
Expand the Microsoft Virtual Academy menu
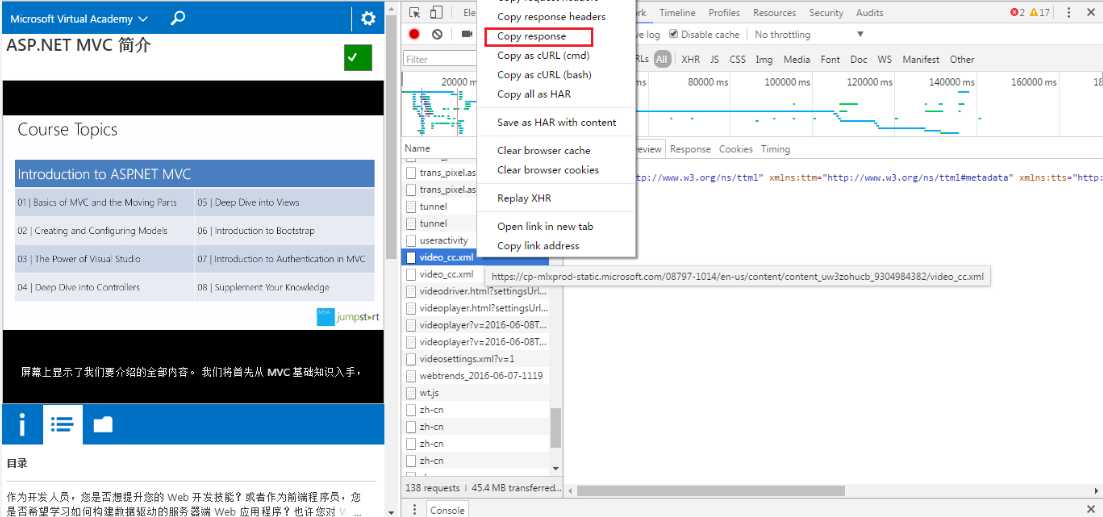[x=79, y=19]
